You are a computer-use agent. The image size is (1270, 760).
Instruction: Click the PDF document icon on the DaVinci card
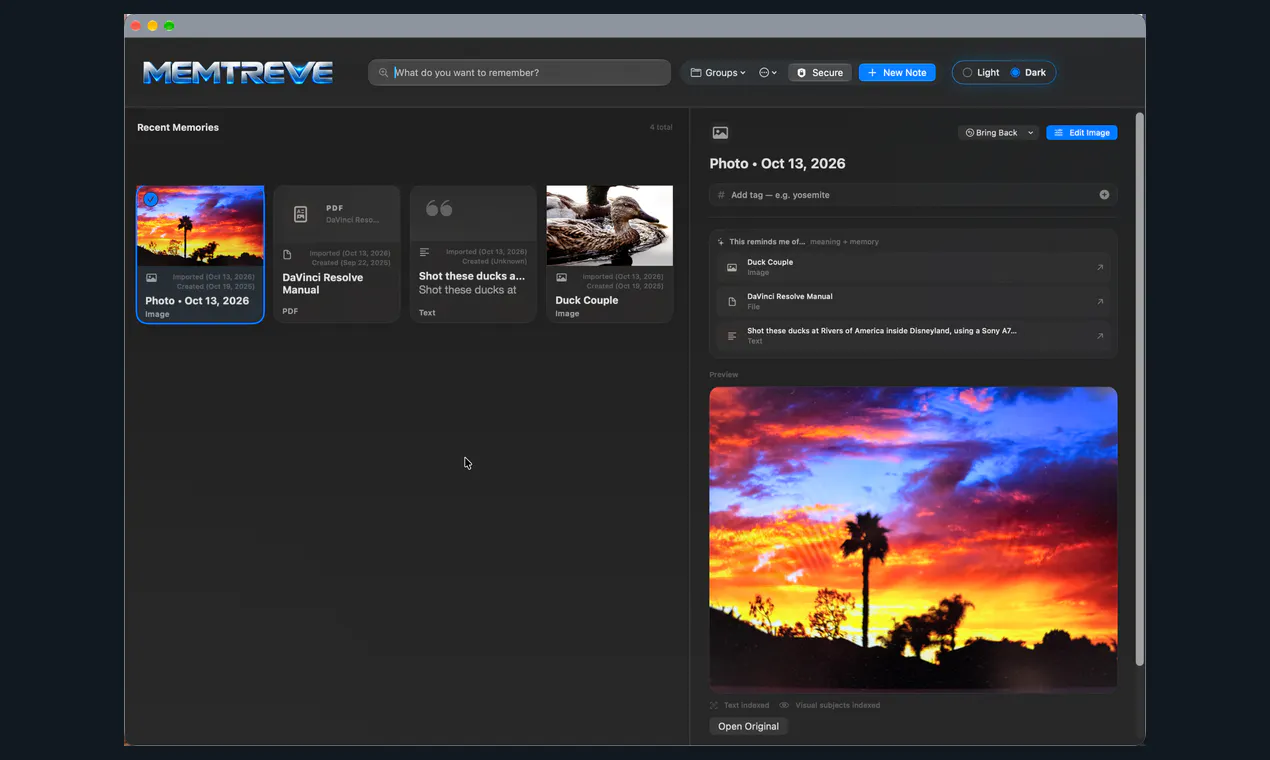tap(300, 214)
